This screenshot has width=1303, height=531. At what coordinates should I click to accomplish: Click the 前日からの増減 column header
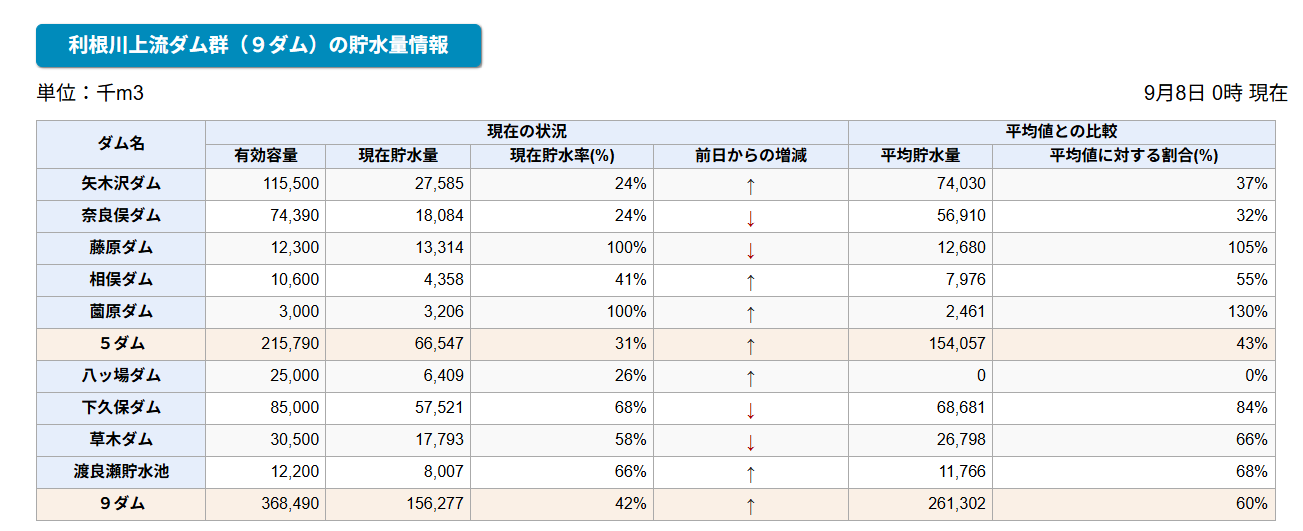coord(750,156)
